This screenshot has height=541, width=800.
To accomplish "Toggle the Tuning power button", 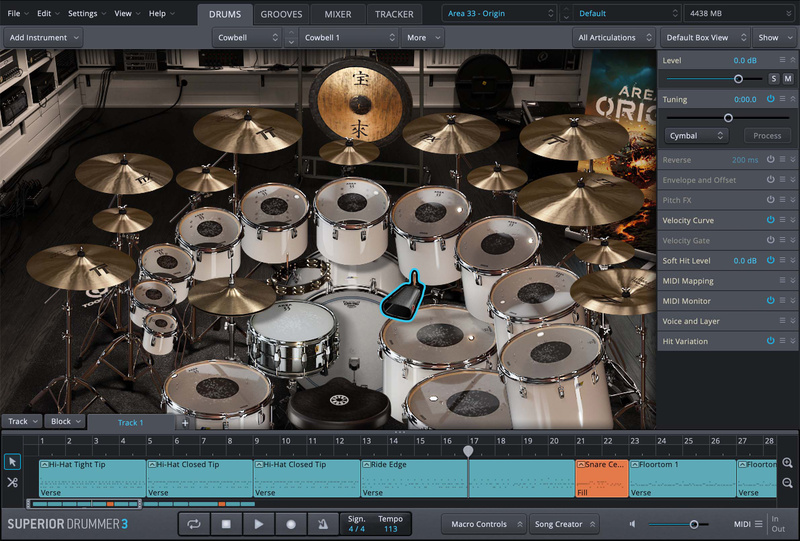I will click(x=770, y=99).
